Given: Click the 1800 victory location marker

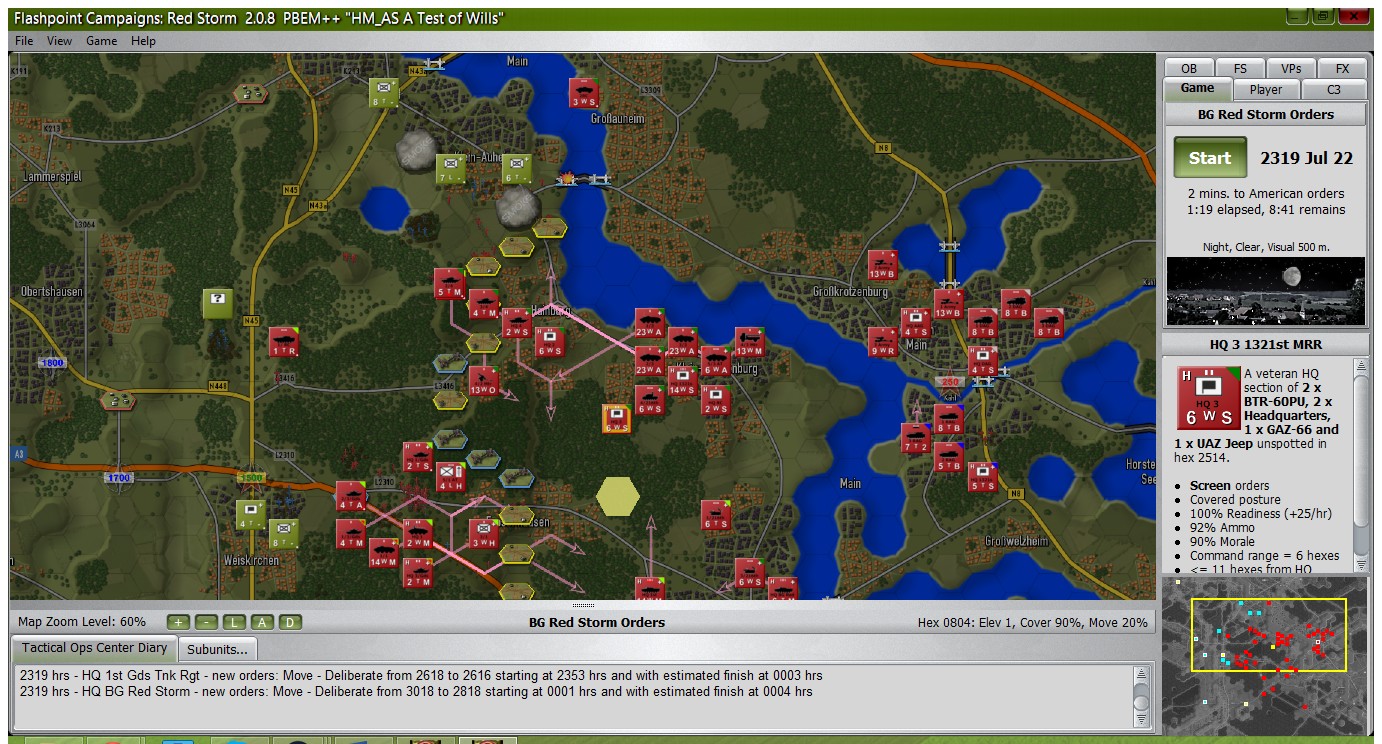Looking at the screenshot, I should tap(52, 363).
